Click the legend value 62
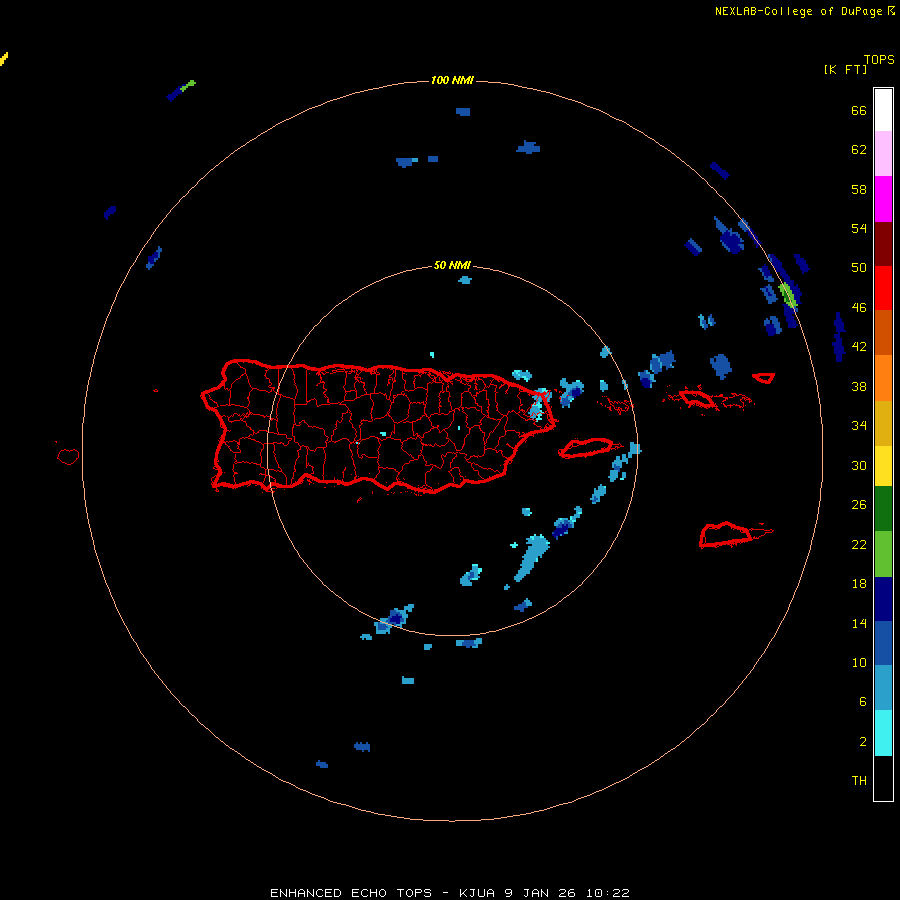 point(859,149)
